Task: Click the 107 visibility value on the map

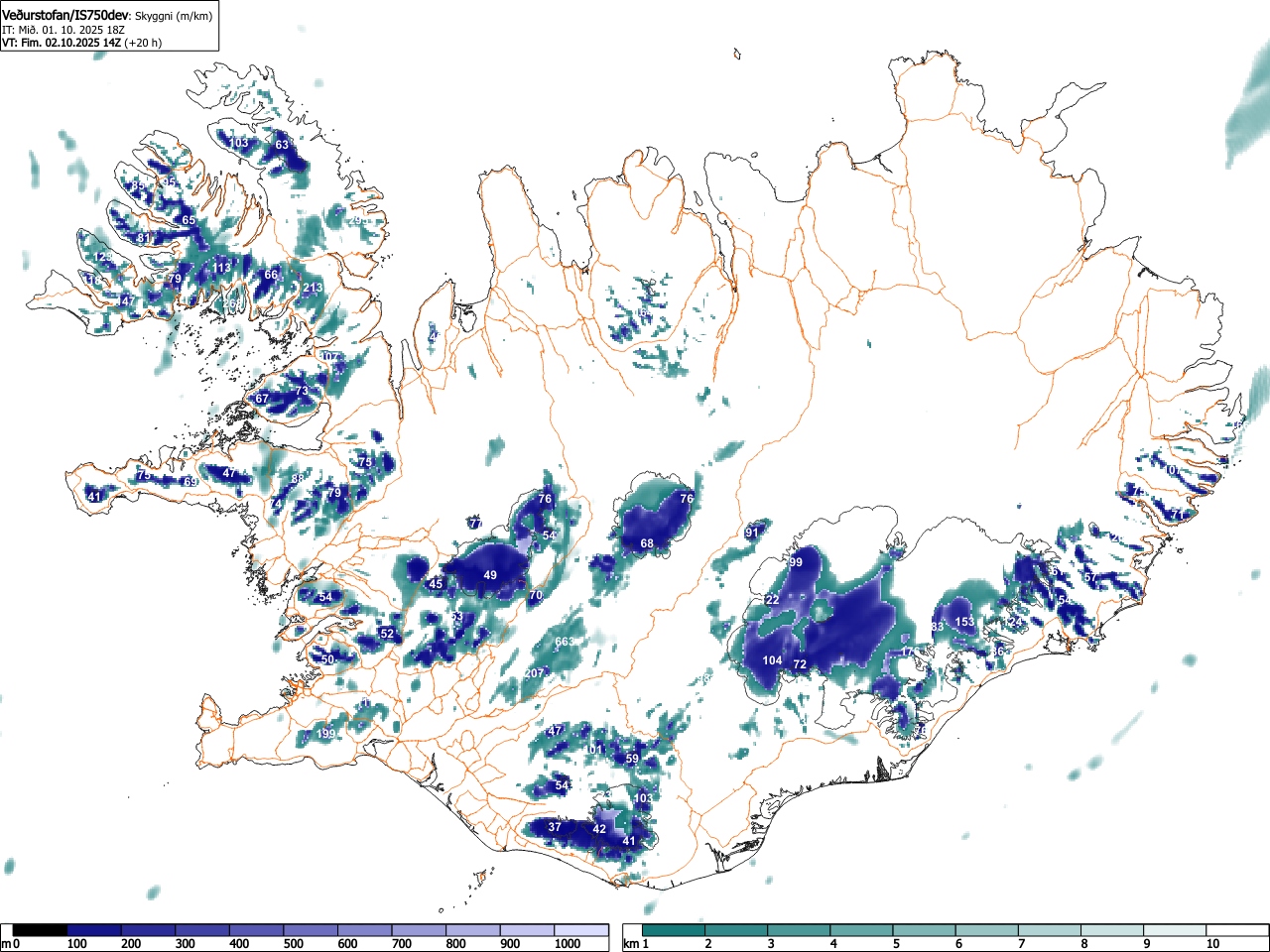Action: pyautogui.click(x=328, y=357)
